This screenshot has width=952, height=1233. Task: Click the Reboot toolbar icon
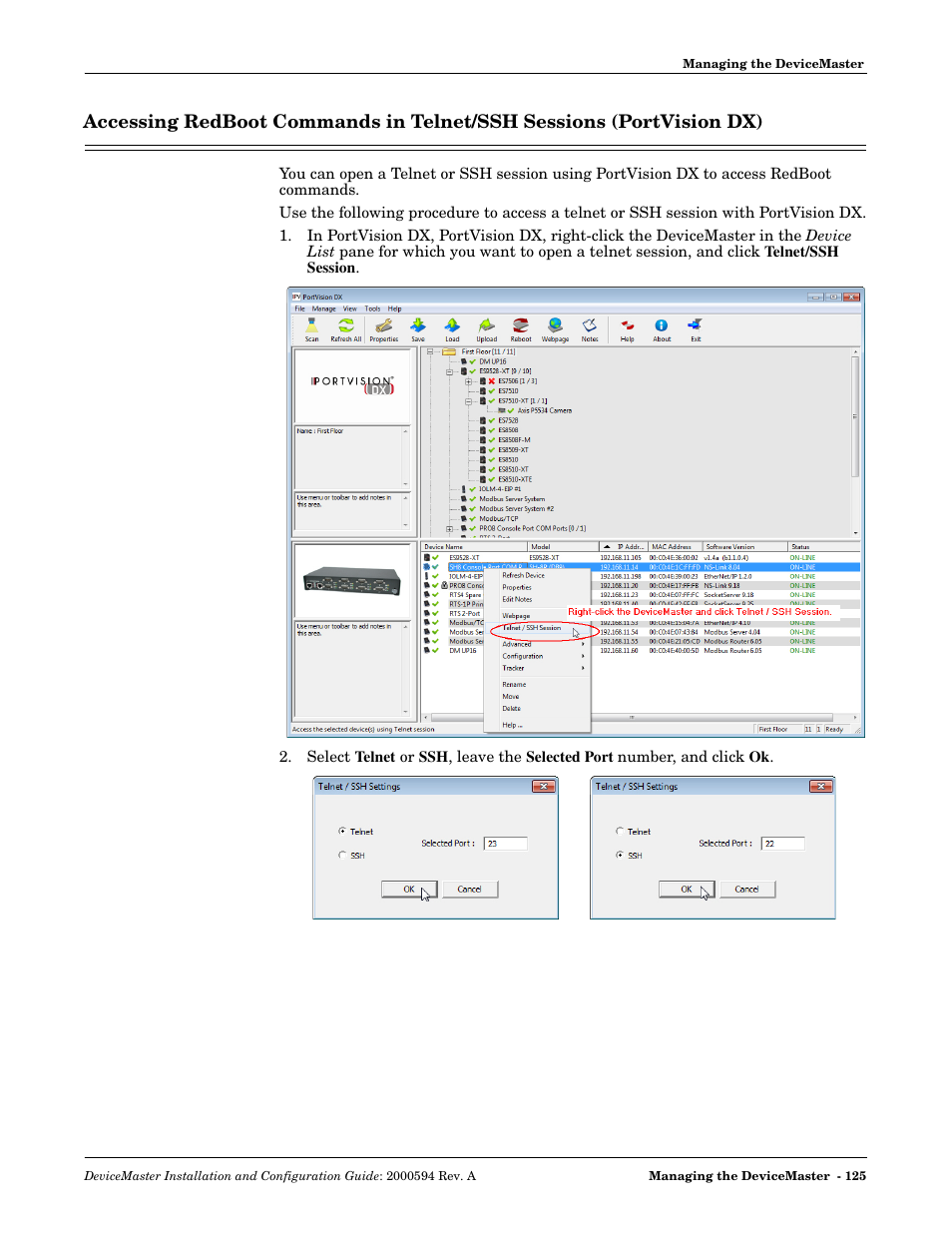click(x=521, y=329)
